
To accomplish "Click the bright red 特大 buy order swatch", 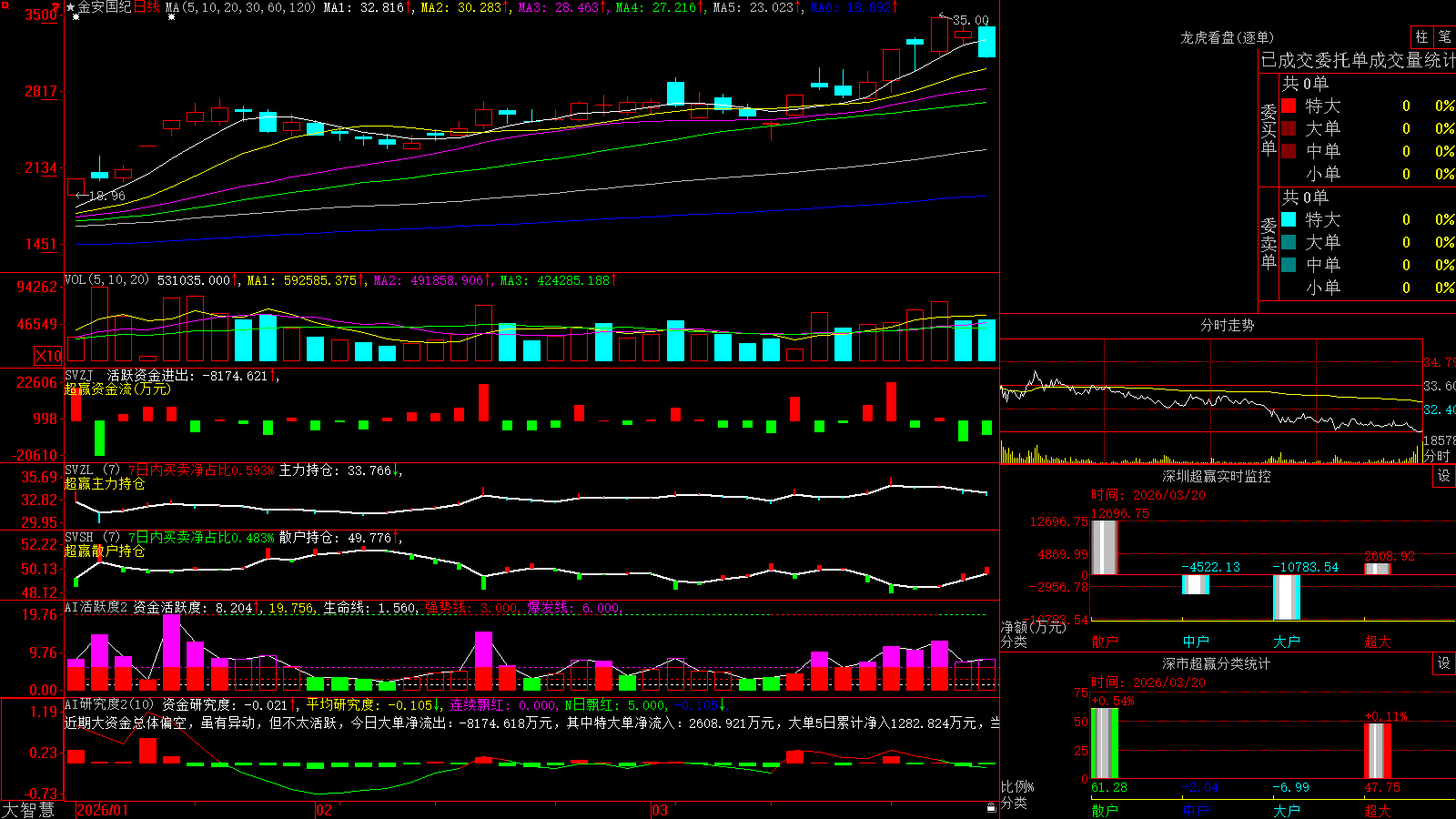I will (1289, 106).
